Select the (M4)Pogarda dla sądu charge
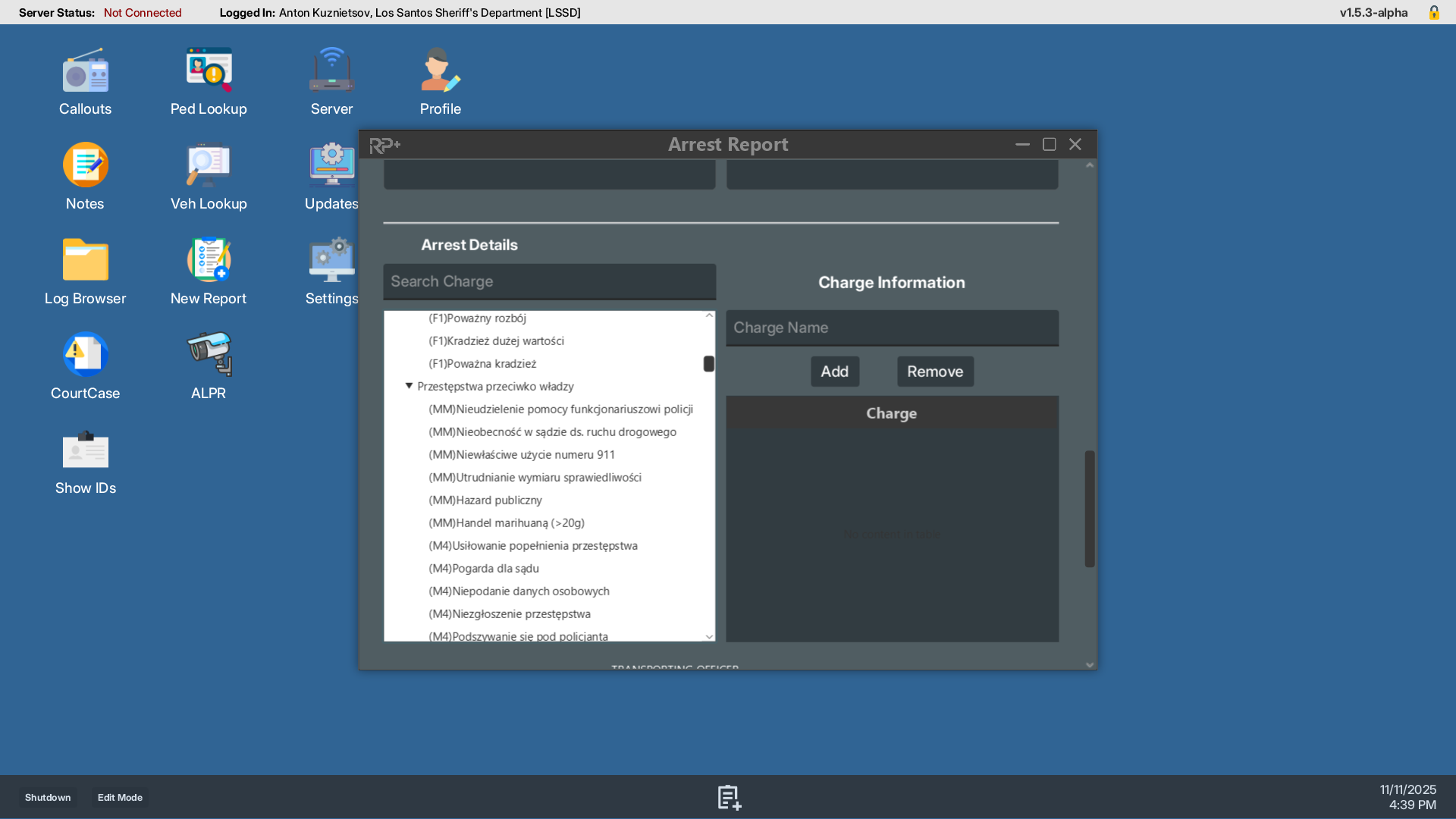1456x819 pixels. tap(484, 569)
